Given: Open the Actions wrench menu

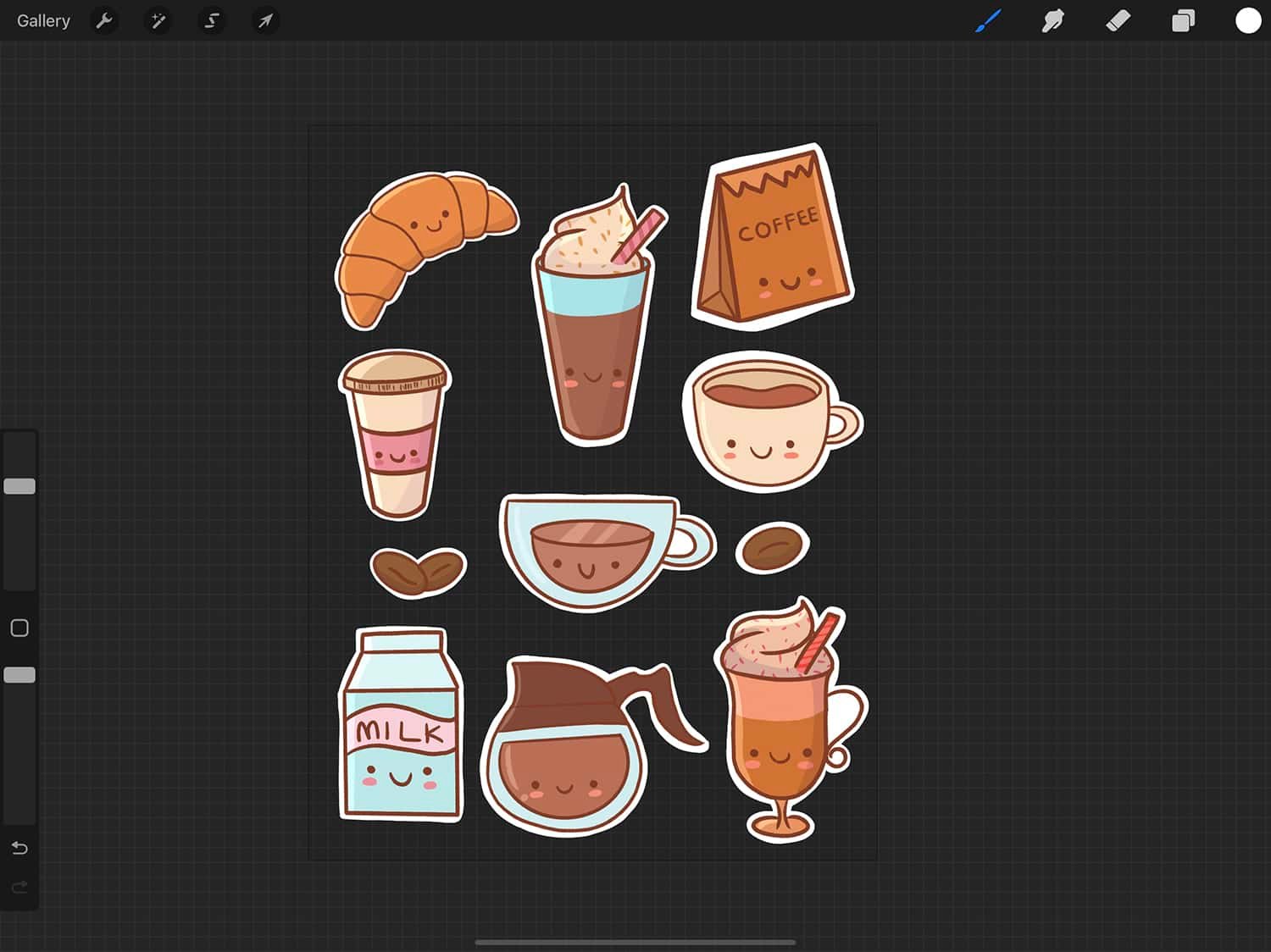Looking at the screenshot, I should 104,20.
